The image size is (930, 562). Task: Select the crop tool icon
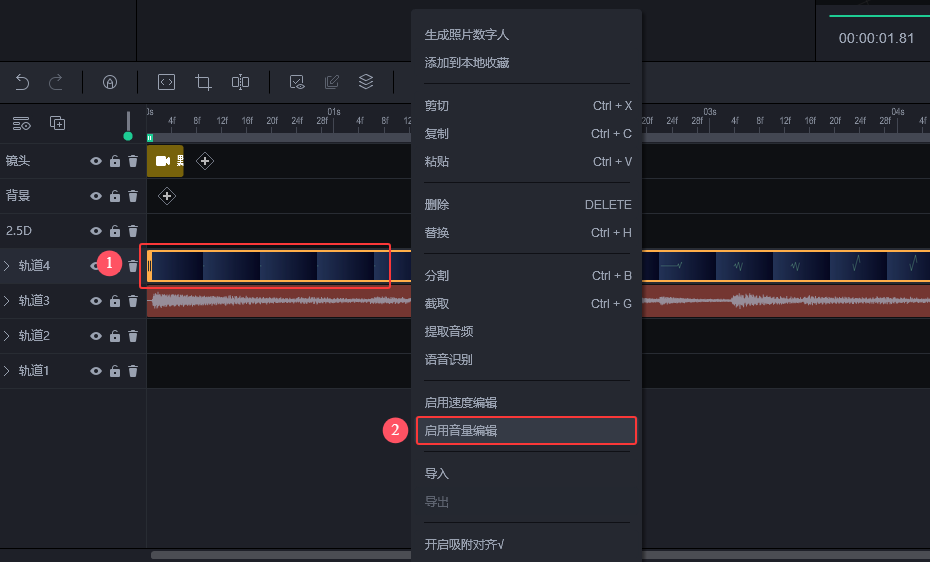(x=204, y=82)
